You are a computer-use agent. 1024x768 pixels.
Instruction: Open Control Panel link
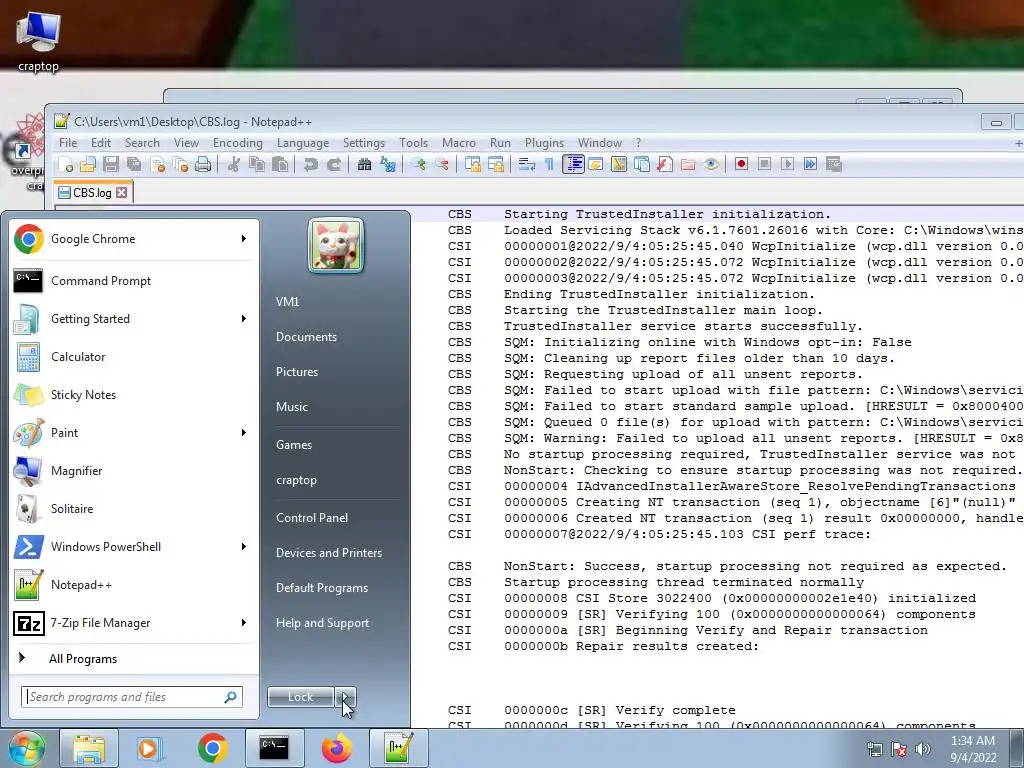[312, 518]
